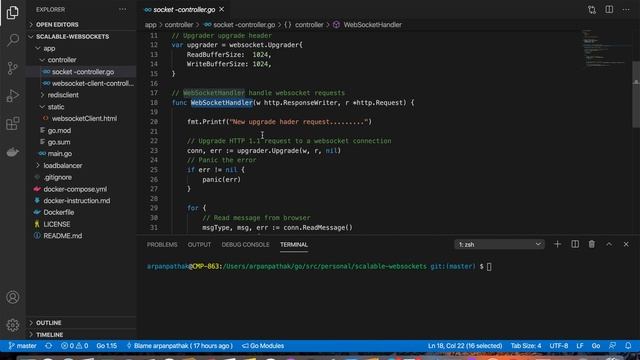640x360 pixels.
Task: Collapse the controller folder
Action: pos(81,60)
